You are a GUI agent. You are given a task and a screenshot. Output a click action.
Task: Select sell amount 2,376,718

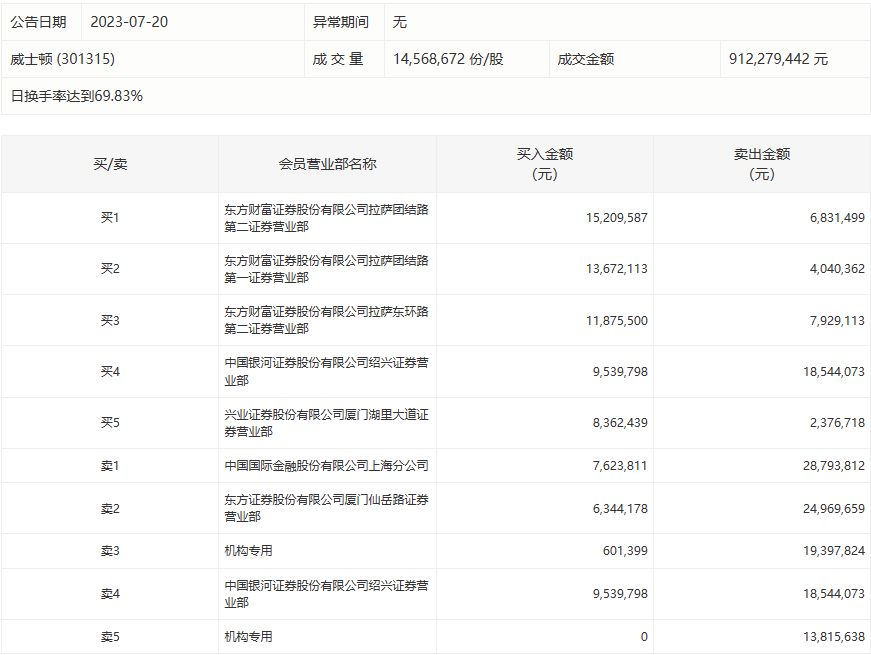click(837, 423)
